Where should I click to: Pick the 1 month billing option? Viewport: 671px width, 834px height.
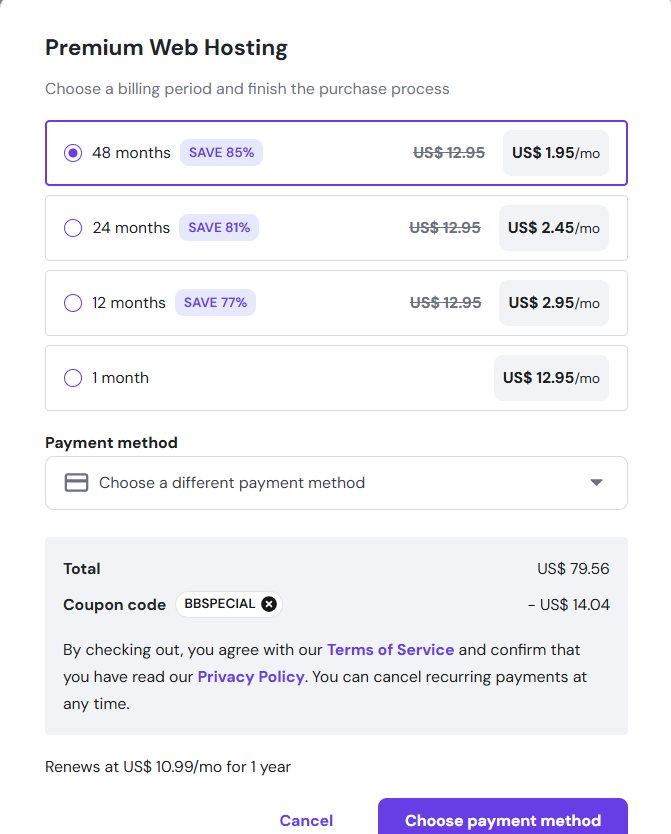click(72, 378)
